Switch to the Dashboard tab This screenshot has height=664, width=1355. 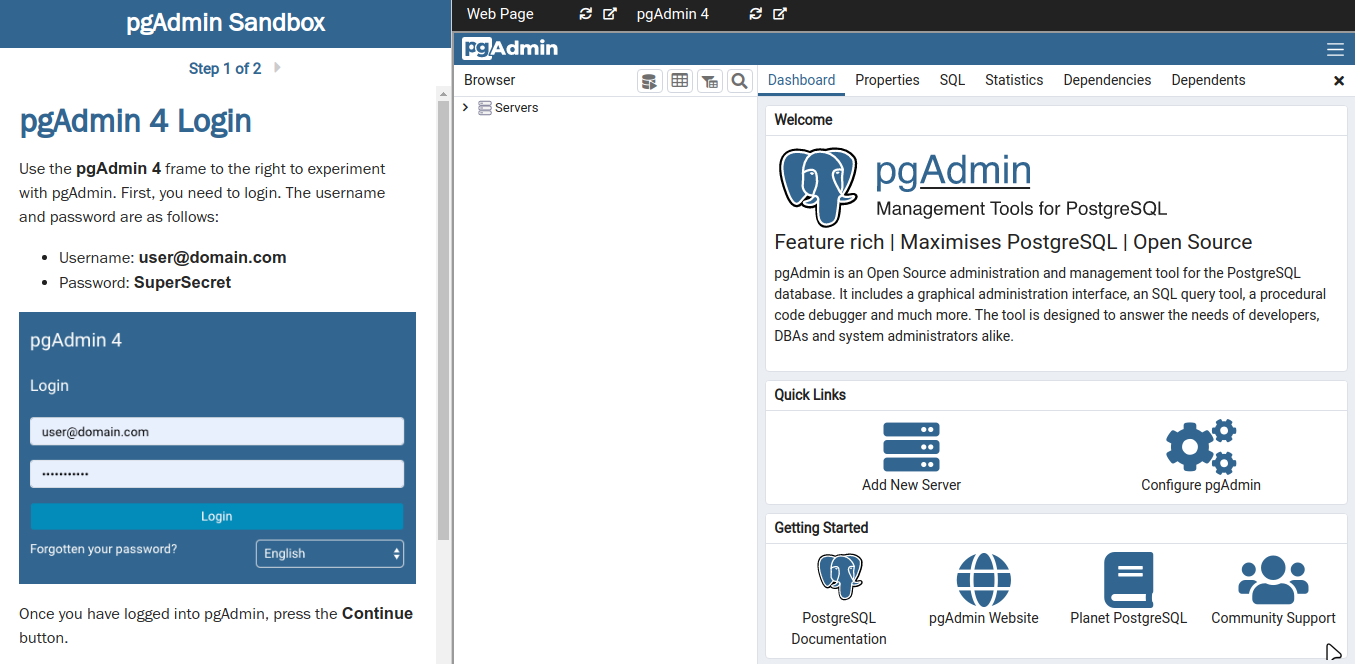(x=801, y=80)
